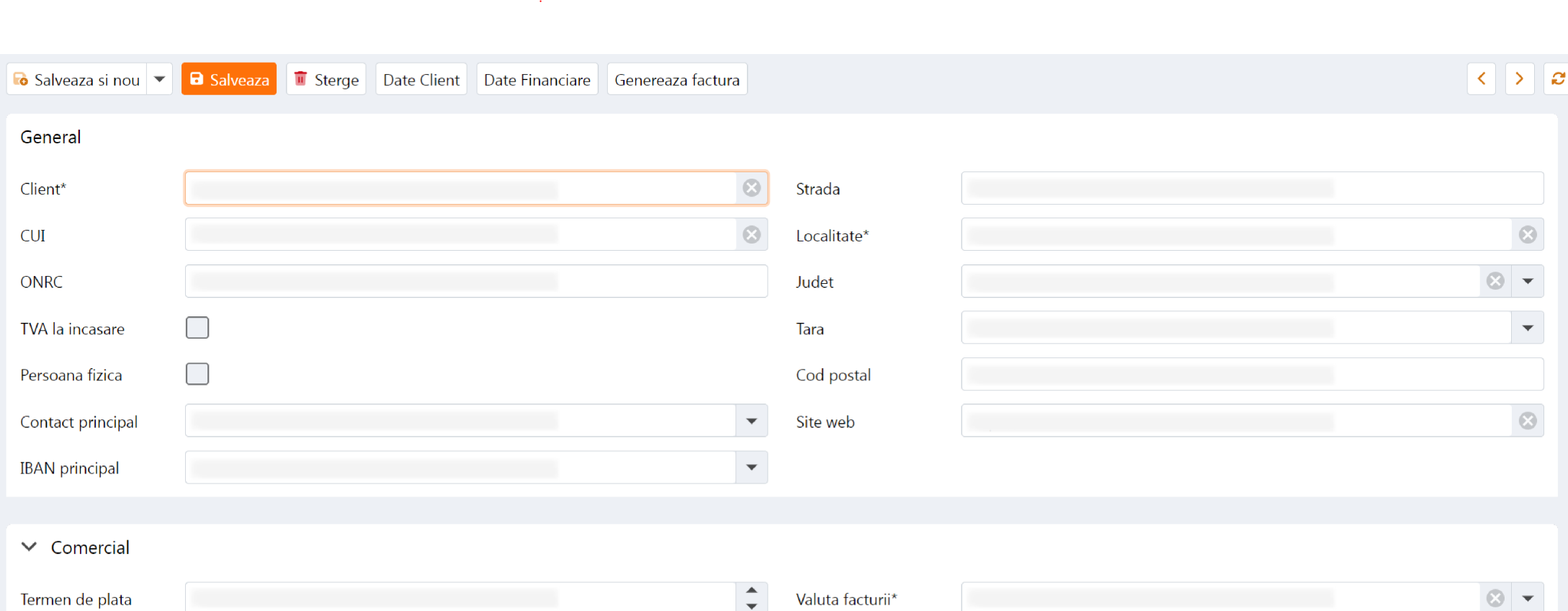Open the Contact principal dropdown
1568x611 pixels.
coord(751,421)
